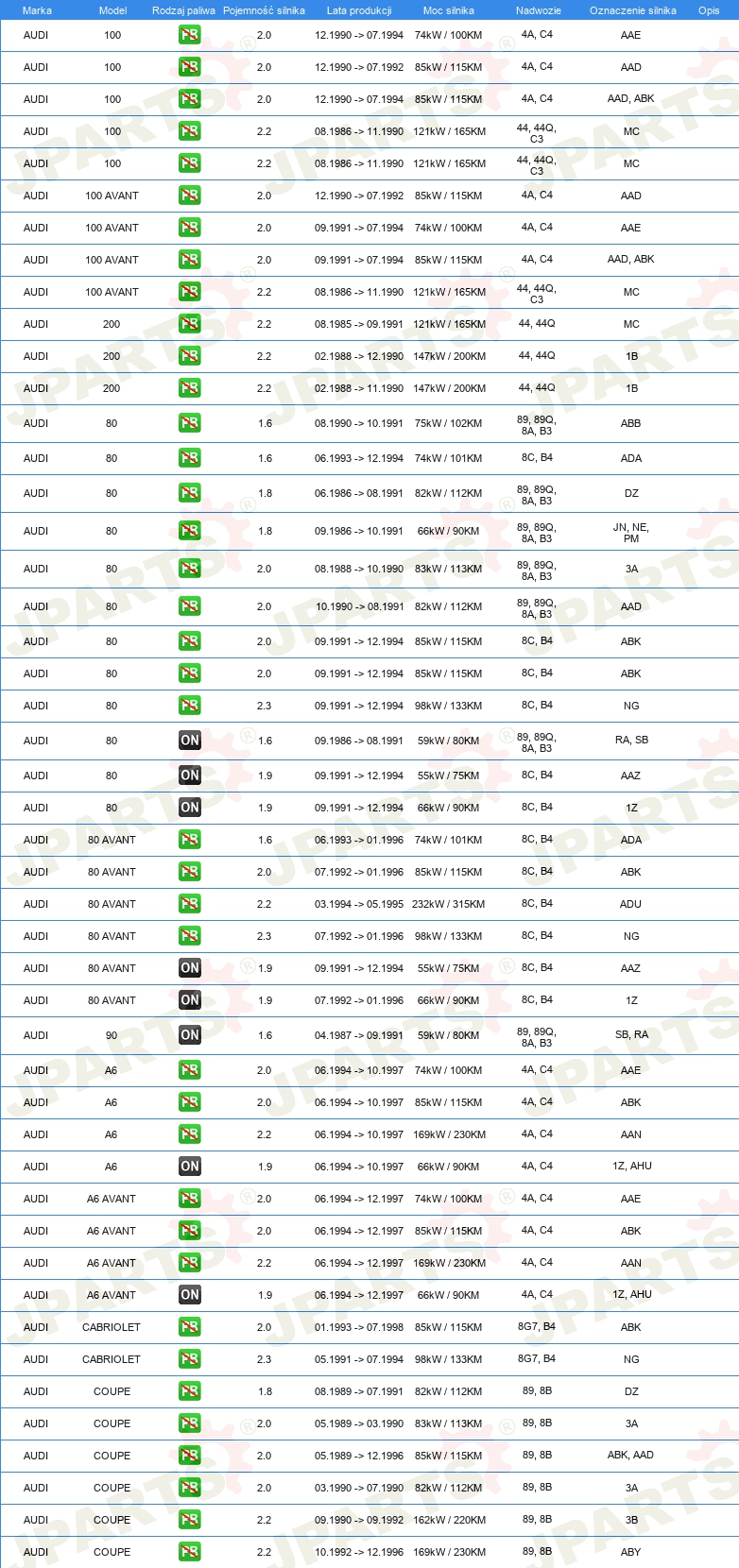Click the Marka column header
This screenshot has width=739, height=1568.
37,10
